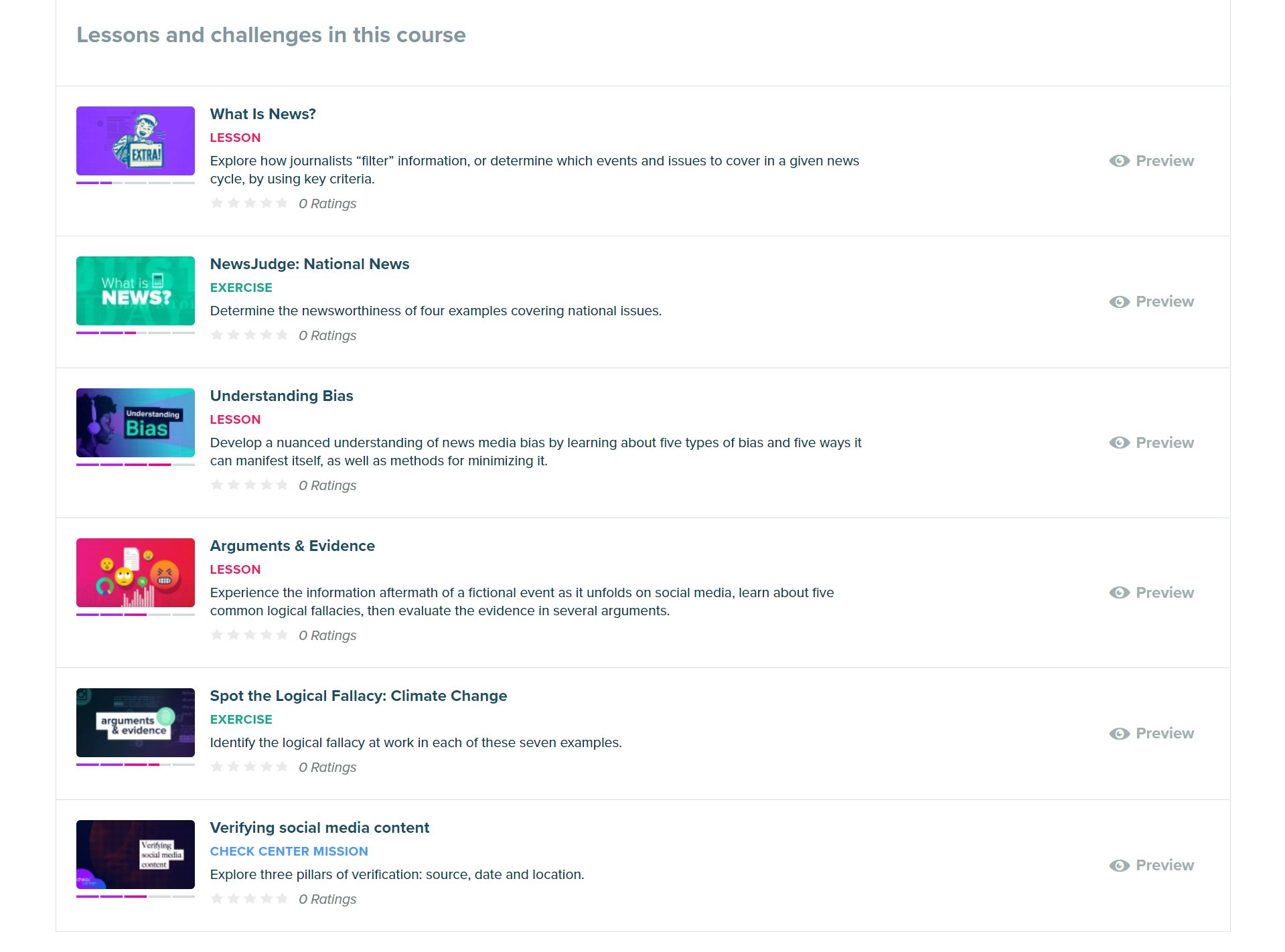Click the eye icon beside What Is News? preview
Screen dimensions: 1285x952
1119,161
